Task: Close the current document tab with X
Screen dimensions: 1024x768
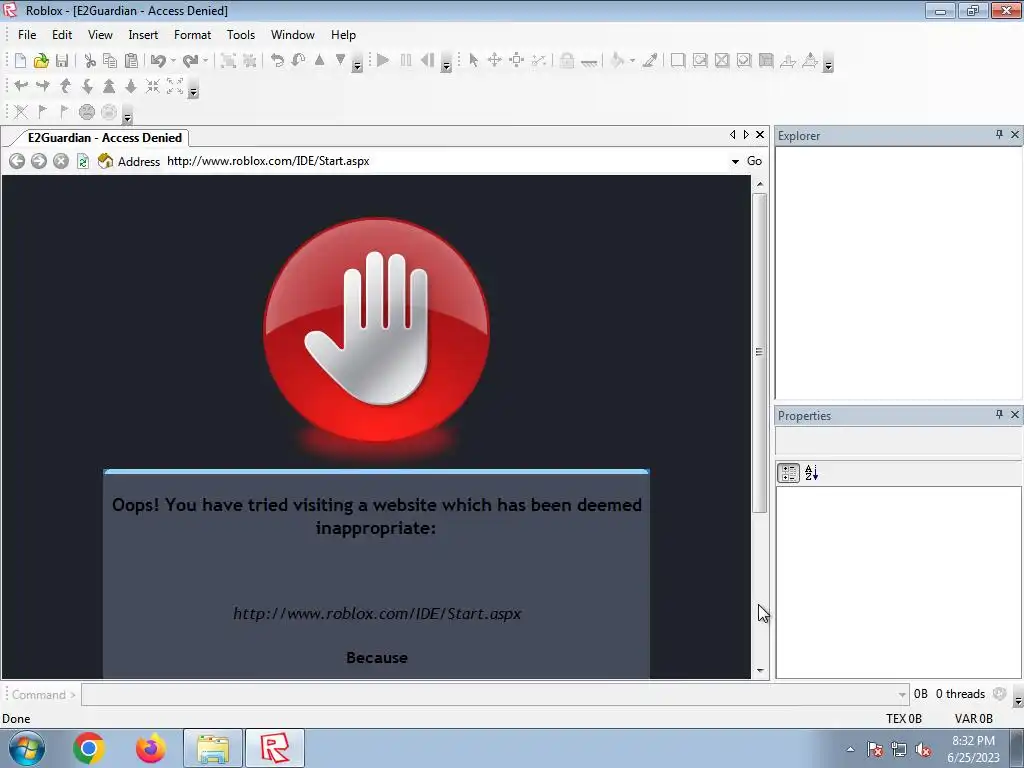Action: click(760, 135)
